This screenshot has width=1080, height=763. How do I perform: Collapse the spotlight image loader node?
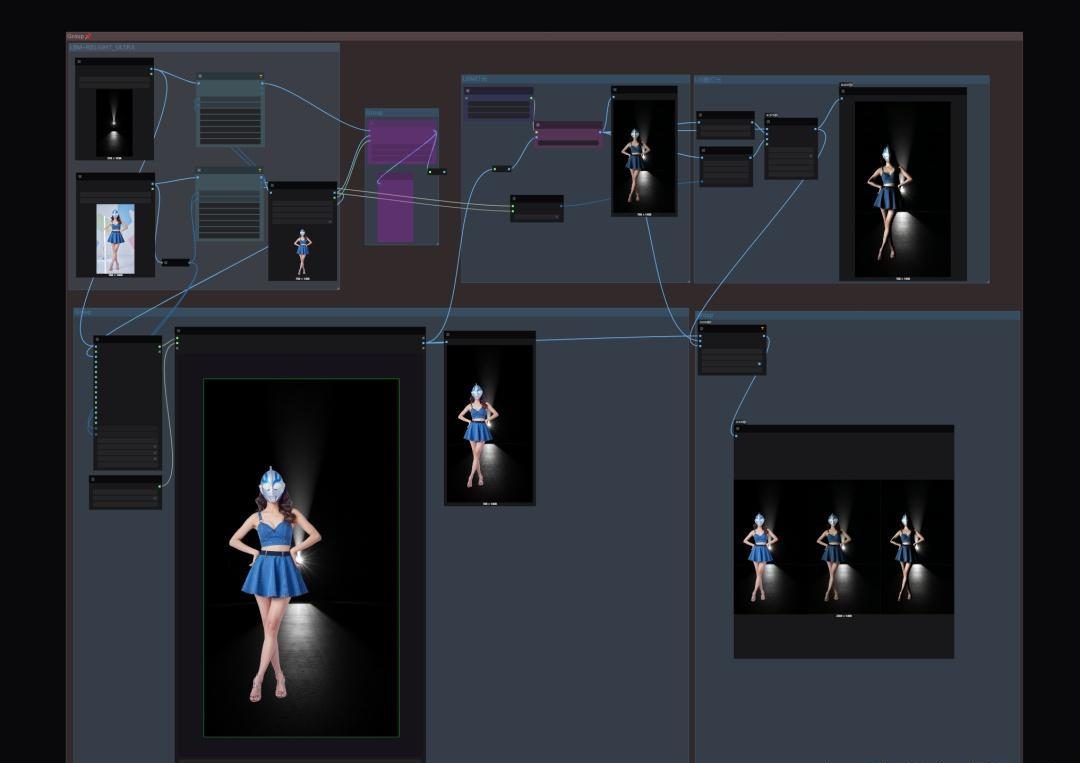pos(79,62)
